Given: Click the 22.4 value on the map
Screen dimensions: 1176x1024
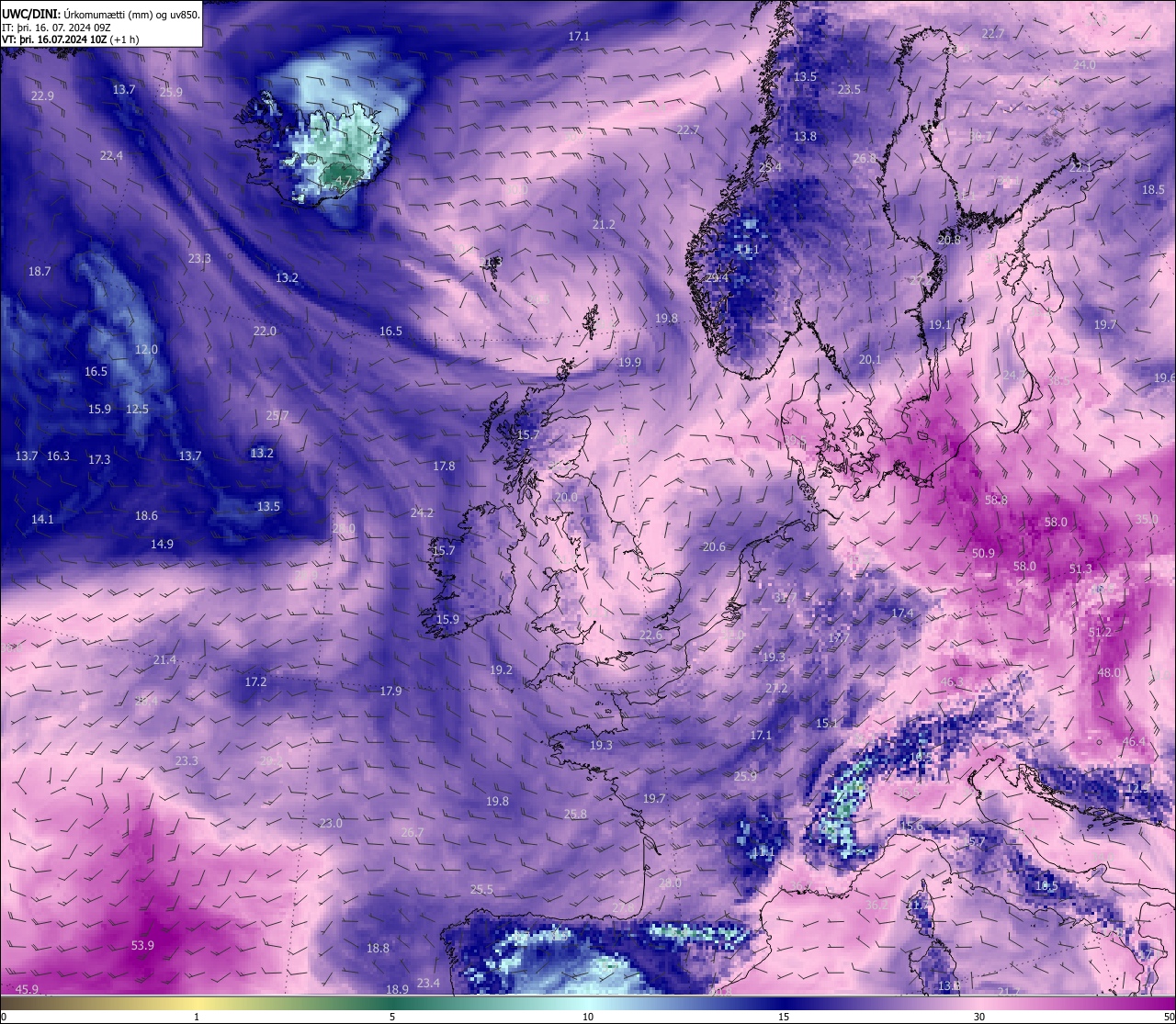Looking at the screenshot, I should click(x=111, y=156).
